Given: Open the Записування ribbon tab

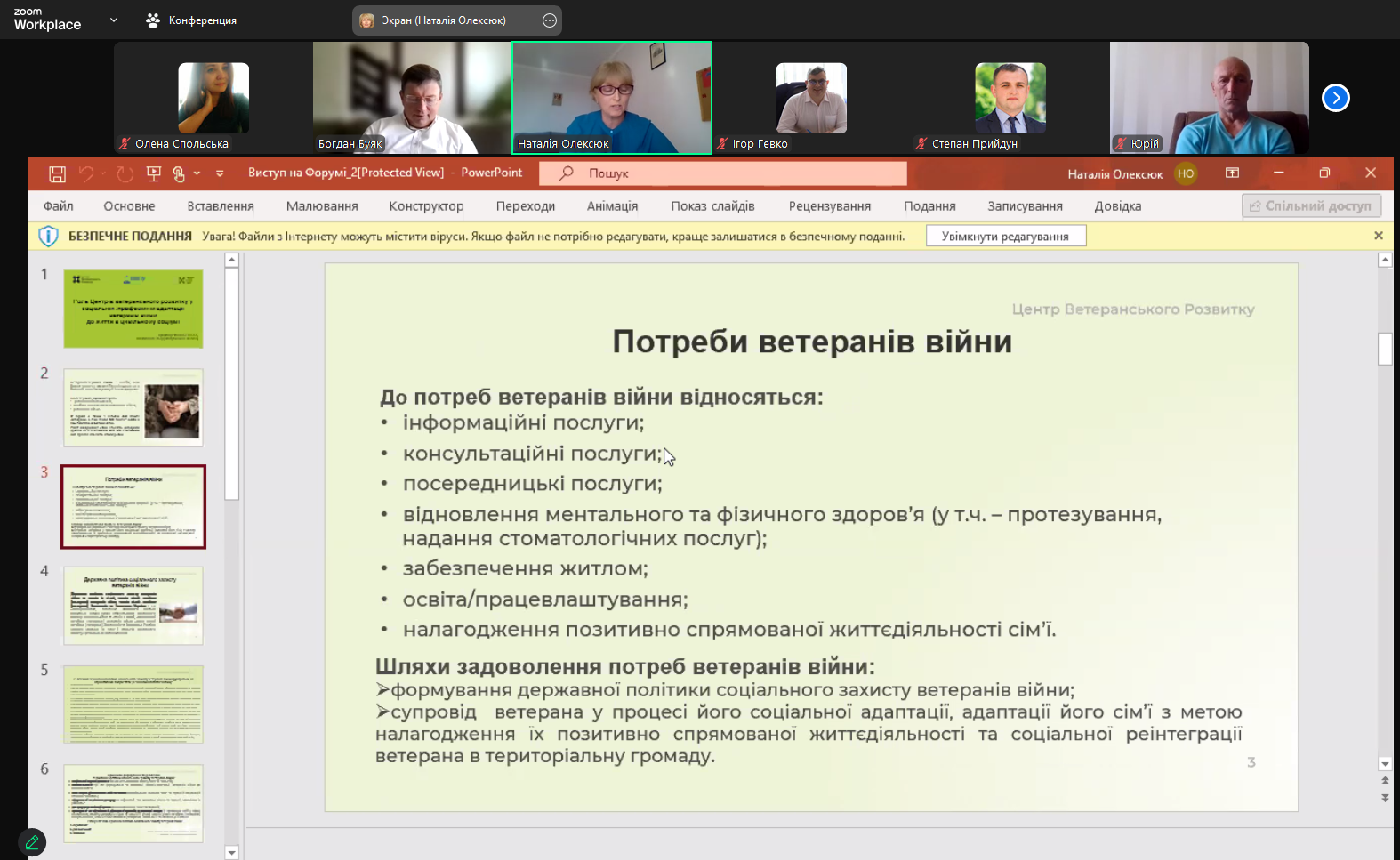Looking at the screenshot, I should (1025, 205).
